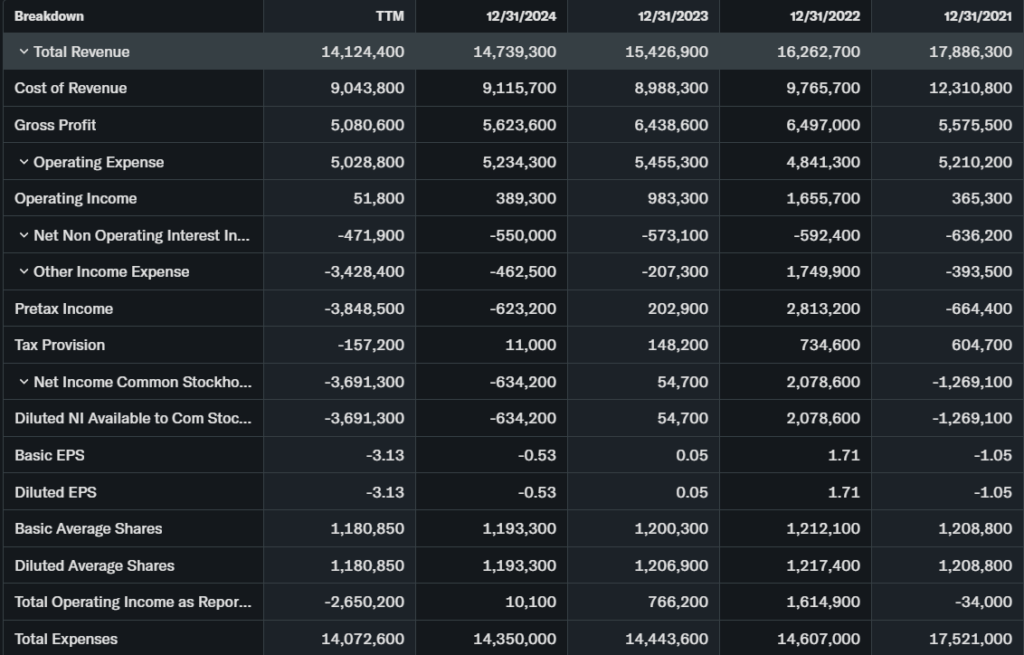Select the TTM column header
The height and width of the screenshot is (655, 1024).
389,16
